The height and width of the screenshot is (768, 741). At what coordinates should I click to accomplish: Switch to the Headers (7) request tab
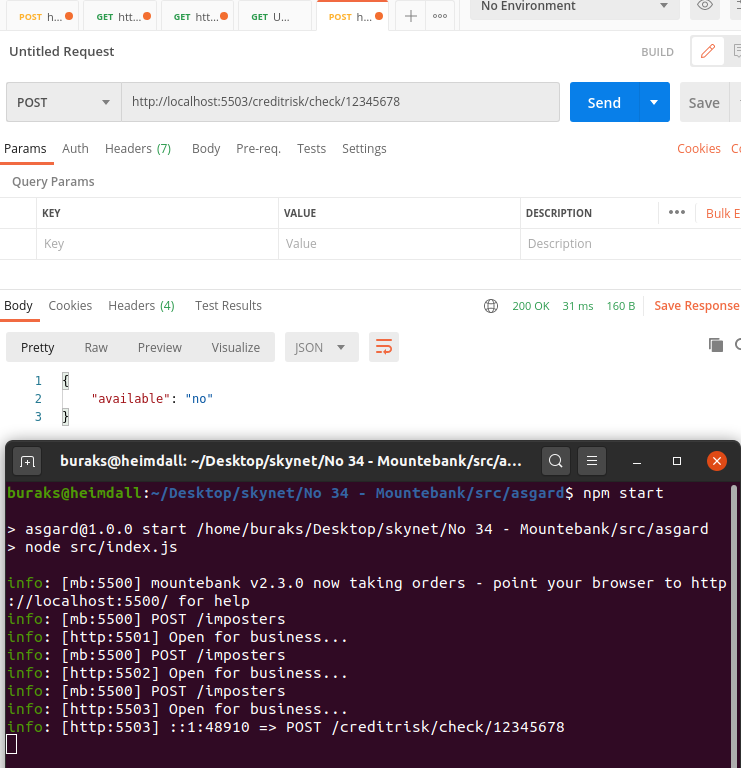pyautogui.click(x=138, y=149)
